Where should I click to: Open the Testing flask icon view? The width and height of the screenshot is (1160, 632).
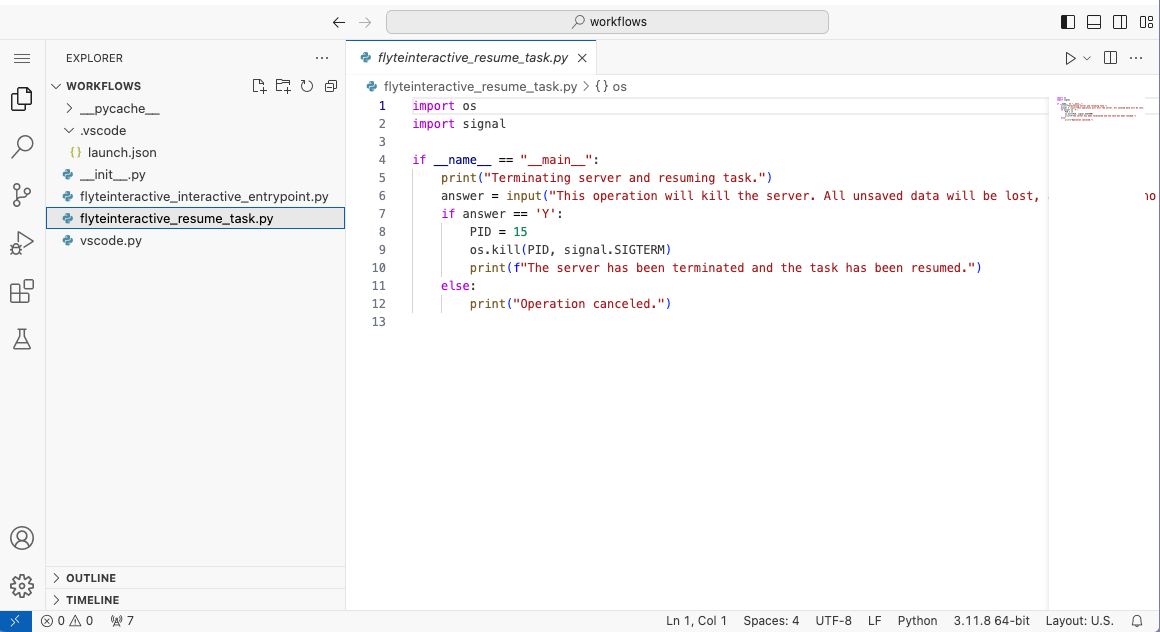point(22,340)
